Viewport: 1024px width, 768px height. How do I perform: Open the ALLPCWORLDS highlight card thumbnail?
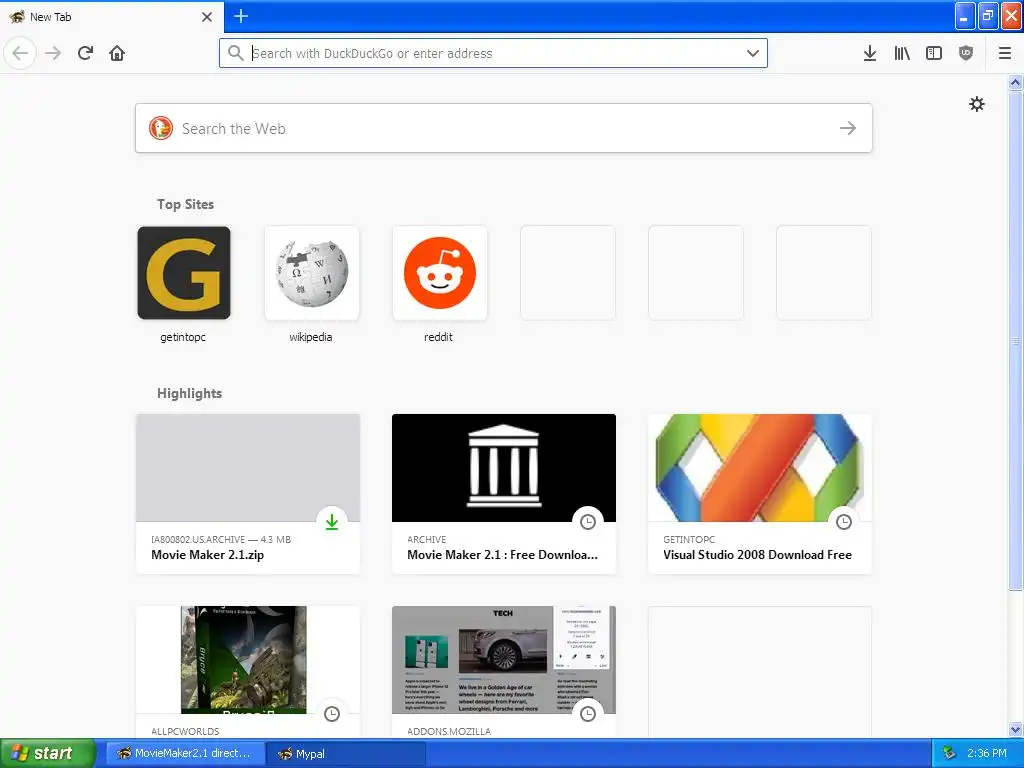pos(248,660)
